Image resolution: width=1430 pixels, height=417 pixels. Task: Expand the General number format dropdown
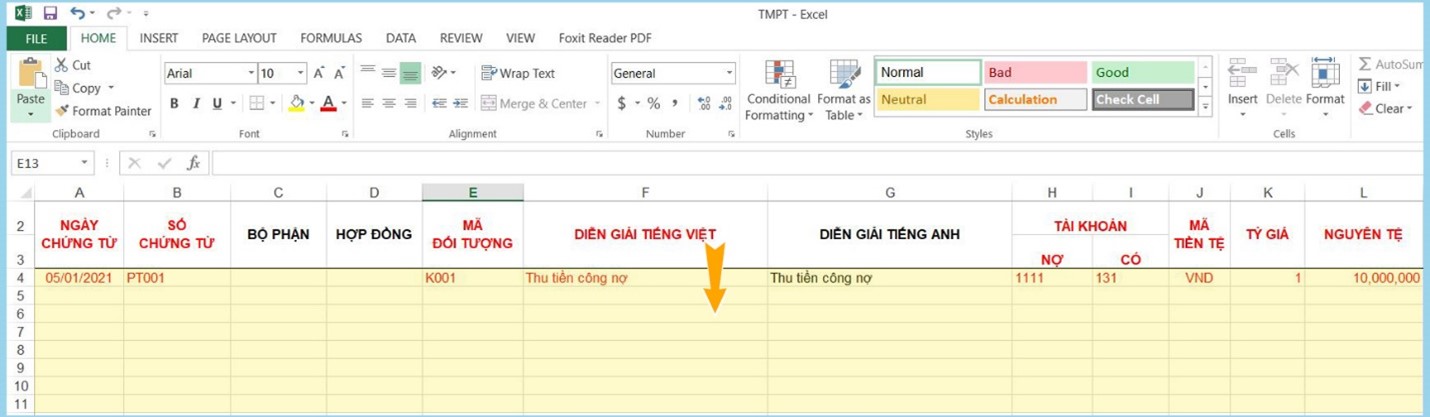coord(728,73)
